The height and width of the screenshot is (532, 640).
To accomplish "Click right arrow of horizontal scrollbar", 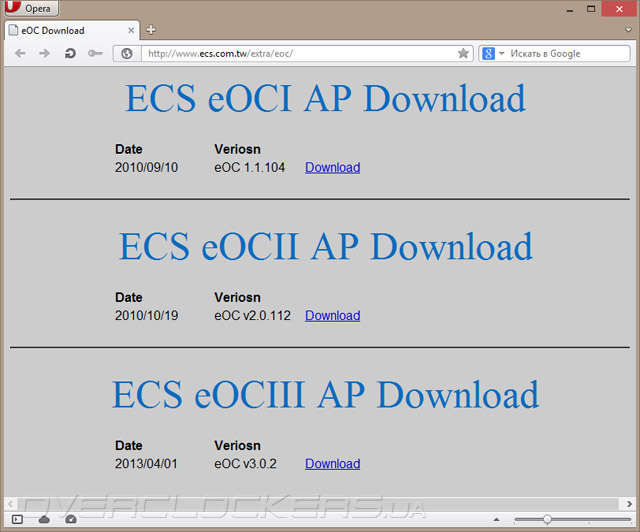I will (x=629, y=504).
